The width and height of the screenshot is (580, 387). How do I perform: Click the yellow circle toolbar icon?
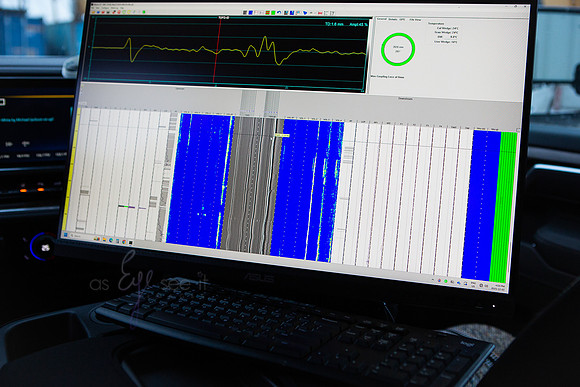click(129, 12)
